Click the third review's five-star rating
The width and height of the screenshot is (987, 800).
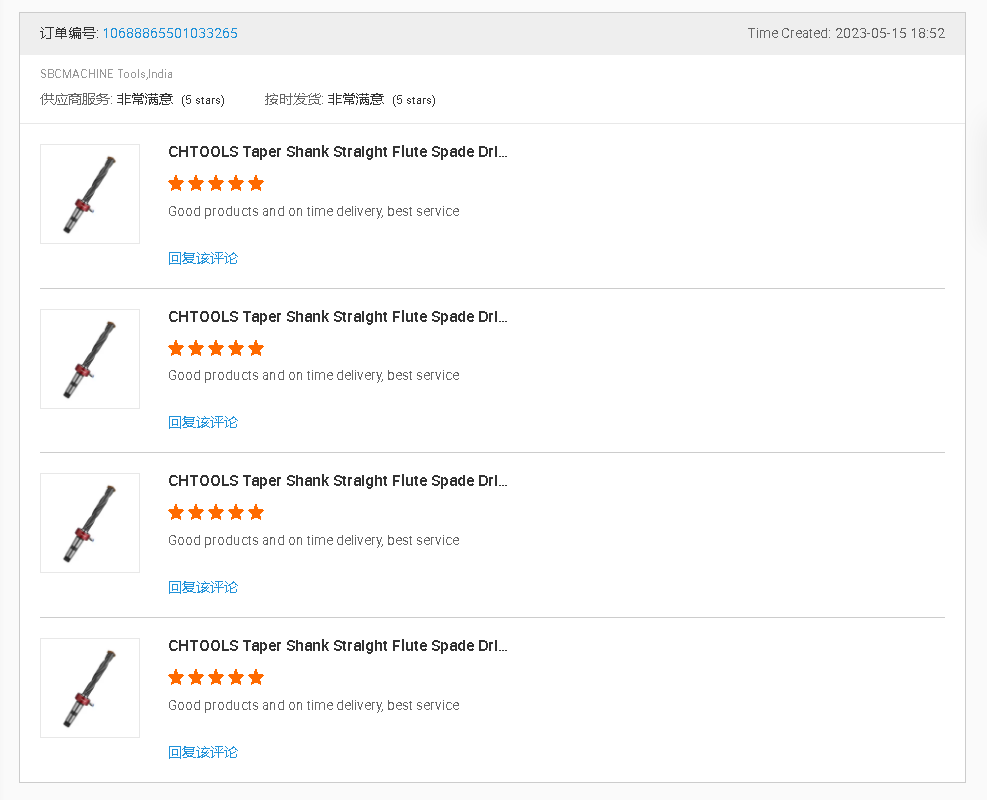(x=216, y=512)
